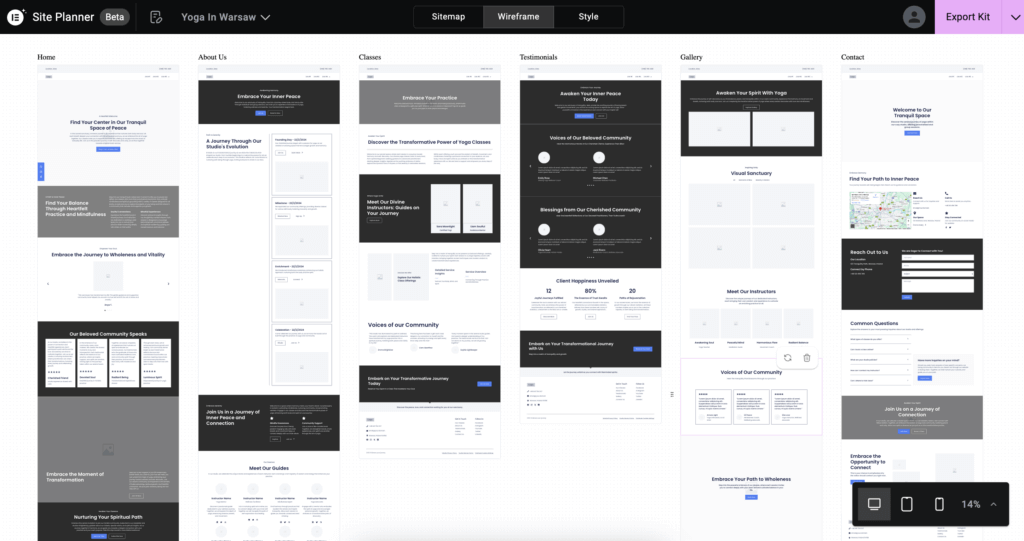Switch to the Style tab
The width and height of the screenshot is (1024, 541).
pos(589,17)
